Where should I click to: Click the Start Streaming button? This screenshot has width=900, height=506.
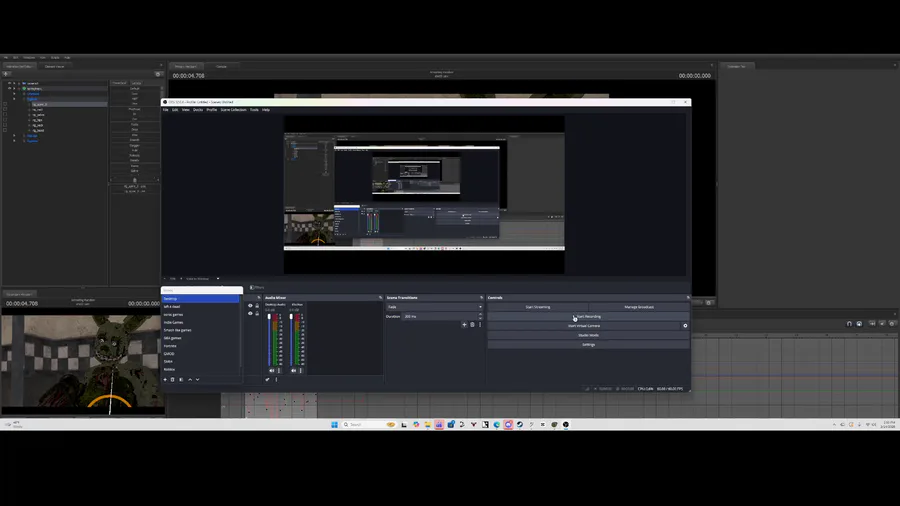tap(538, 307)
